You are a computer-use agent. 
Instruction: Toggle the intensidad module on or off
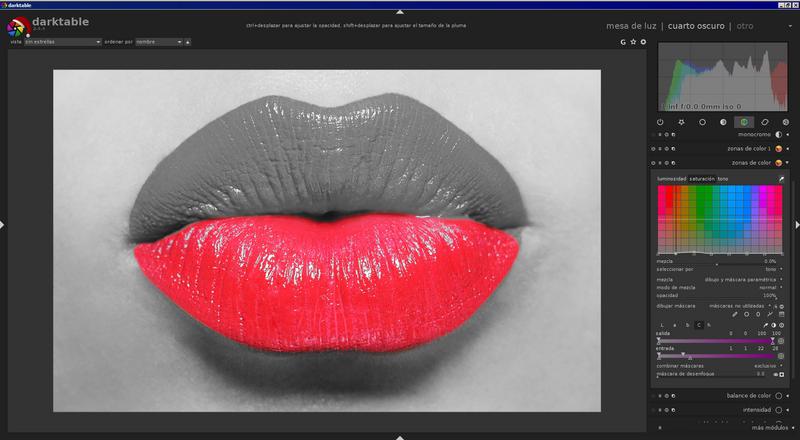pos(654,410)
